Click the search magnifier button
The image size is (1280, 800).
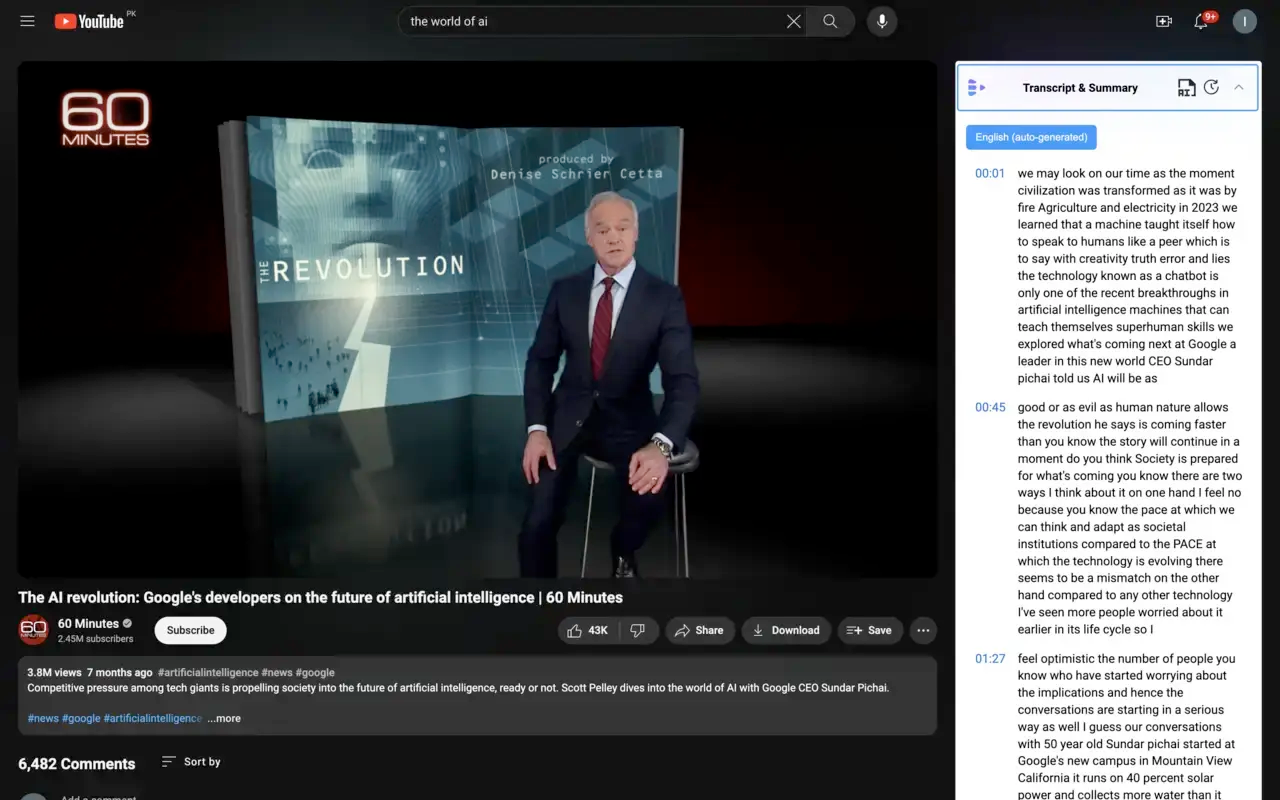pos(830,21)
